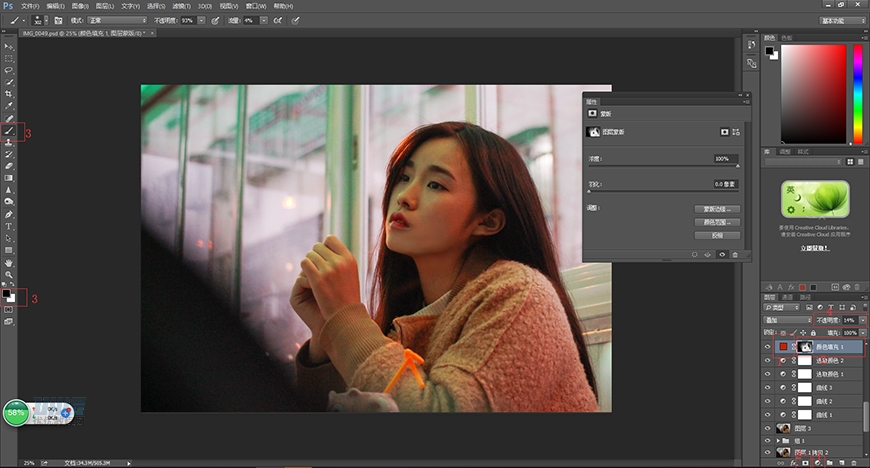The image size is (870, 468).
Task: Click the vertical hue slider strip
Action: (858, 94)
